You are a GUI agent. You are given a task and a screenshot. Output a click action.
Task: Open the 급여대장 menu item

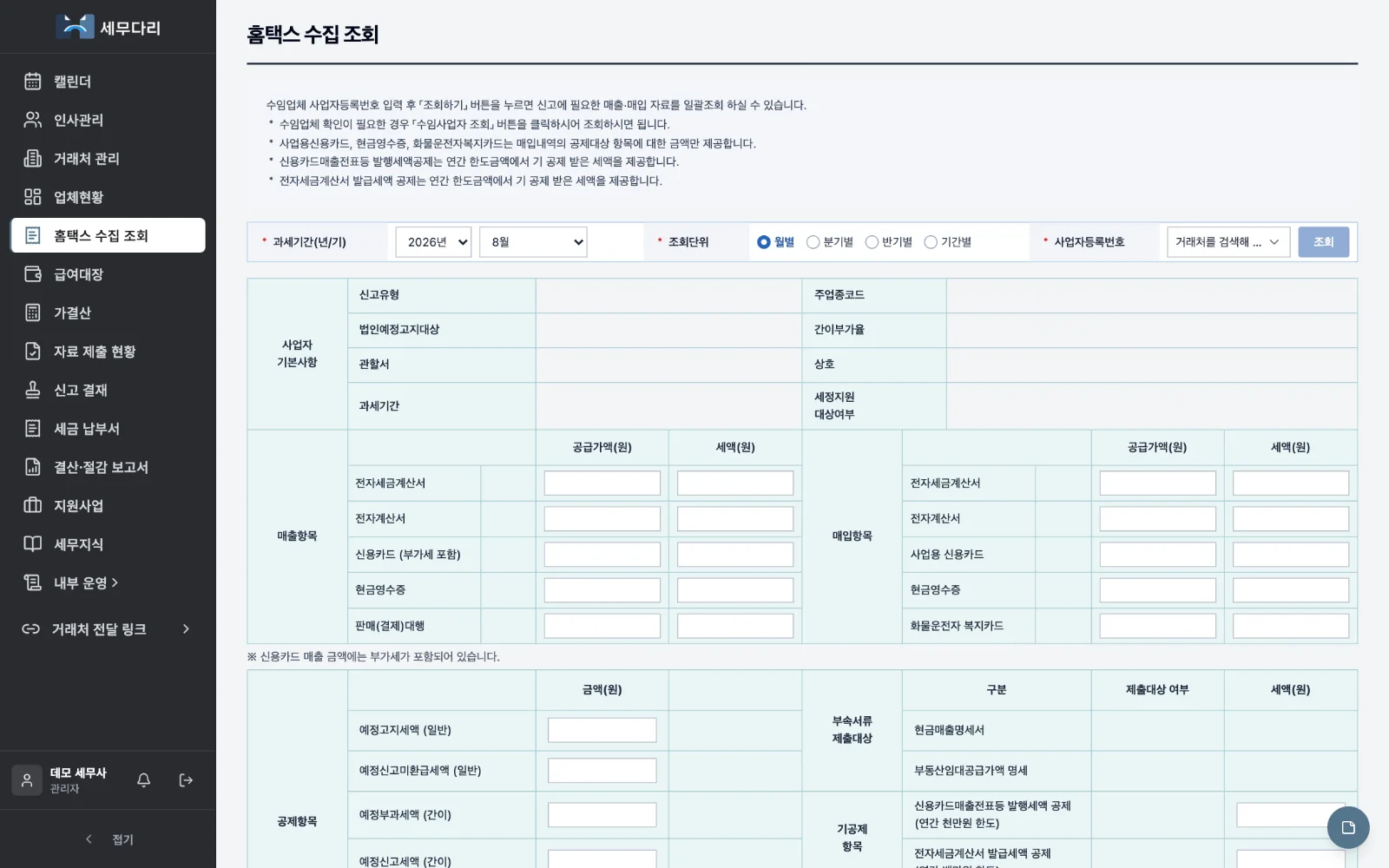108,274
